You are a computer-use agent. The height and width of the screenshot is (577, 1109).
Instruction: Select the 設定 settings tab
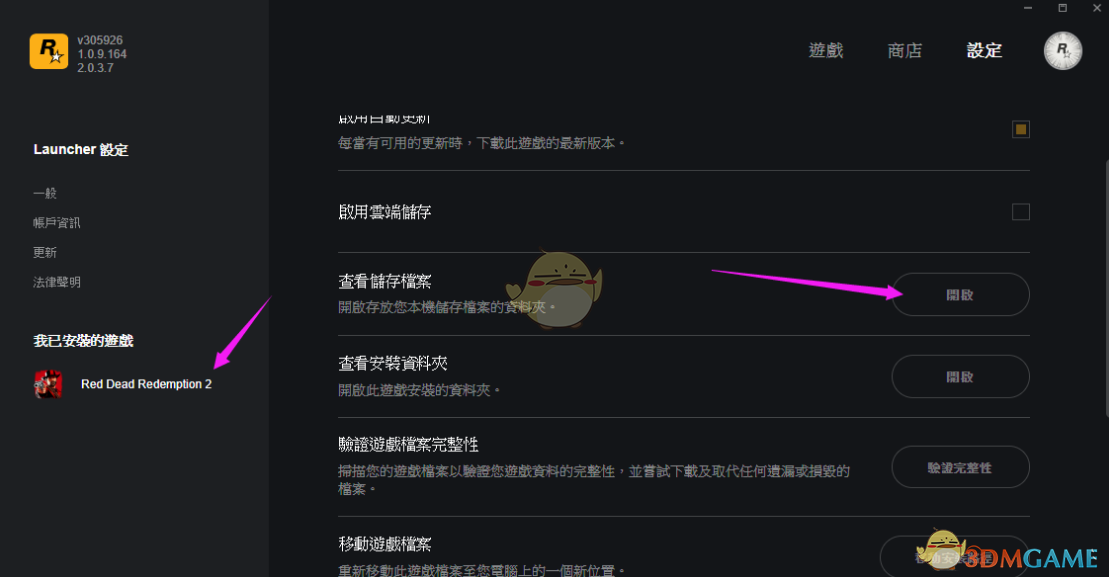click(x=984, y=51)
